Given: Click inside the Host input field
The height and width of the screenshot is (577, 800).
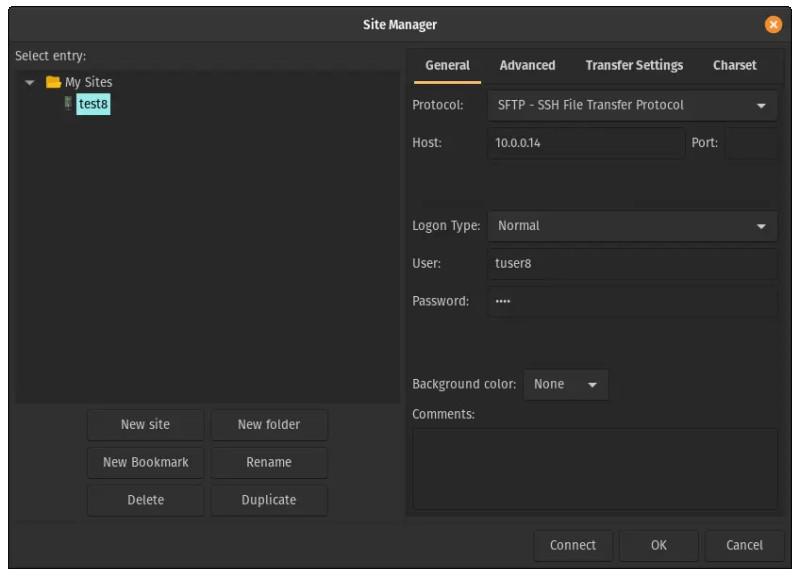Looking at the screenshot, I should click(585, 145).
